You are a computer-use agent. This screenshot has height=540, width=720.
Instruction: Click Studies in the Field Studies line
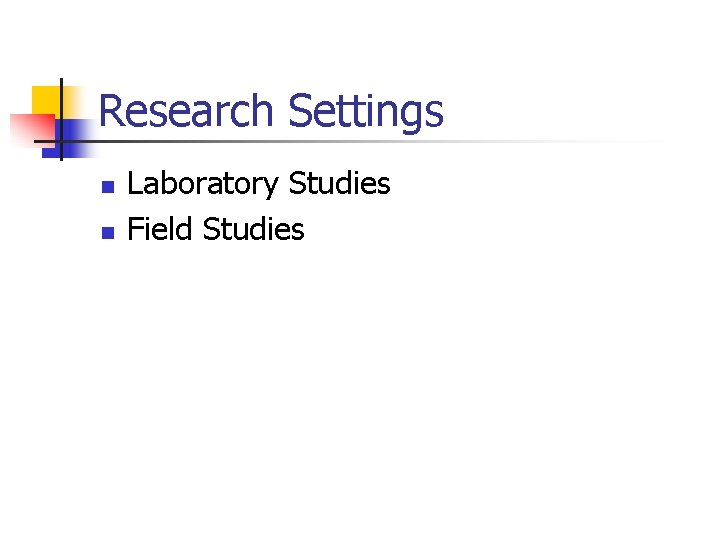click(253, 229)
